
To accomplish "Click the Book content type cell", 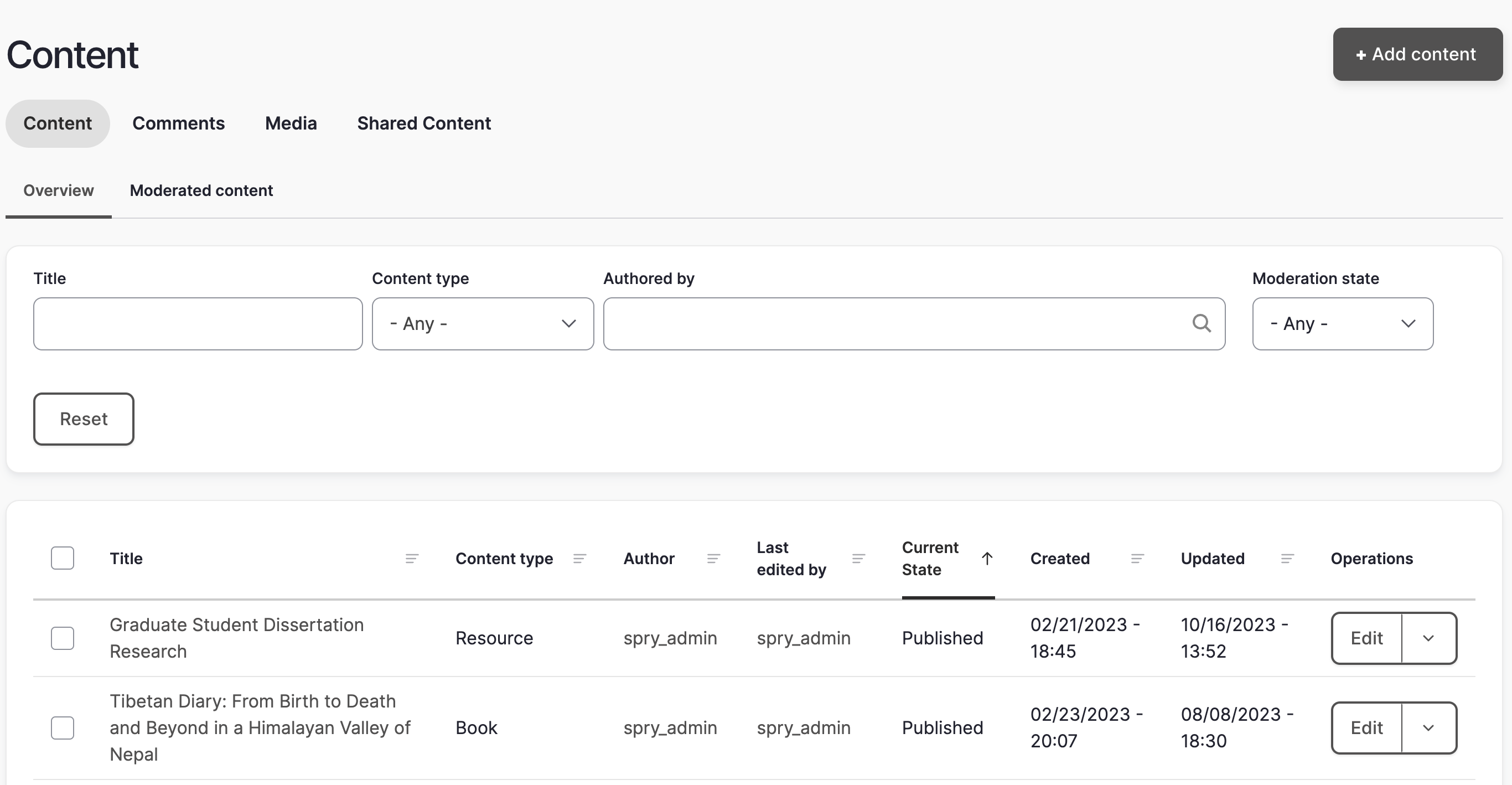I will click(x=477, y=728).
